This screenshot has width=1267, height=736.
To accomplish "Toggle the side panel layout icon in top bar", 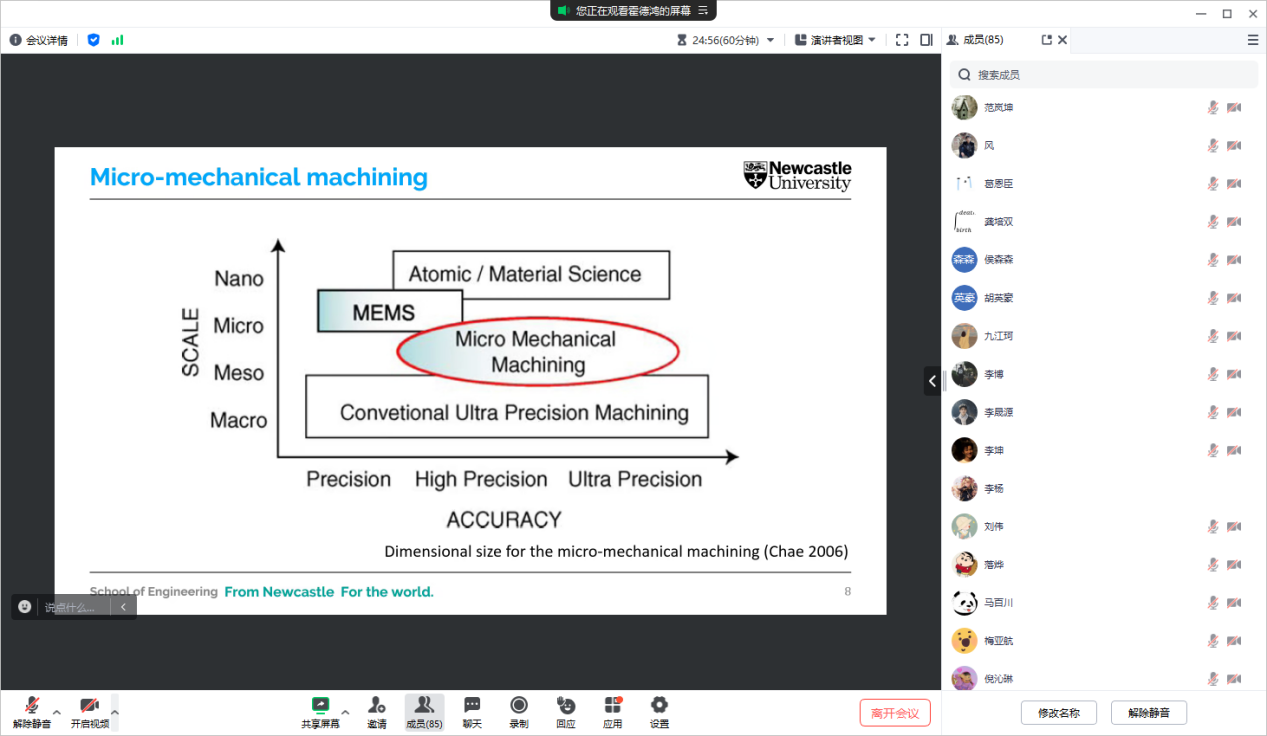I will pos(926,40).
